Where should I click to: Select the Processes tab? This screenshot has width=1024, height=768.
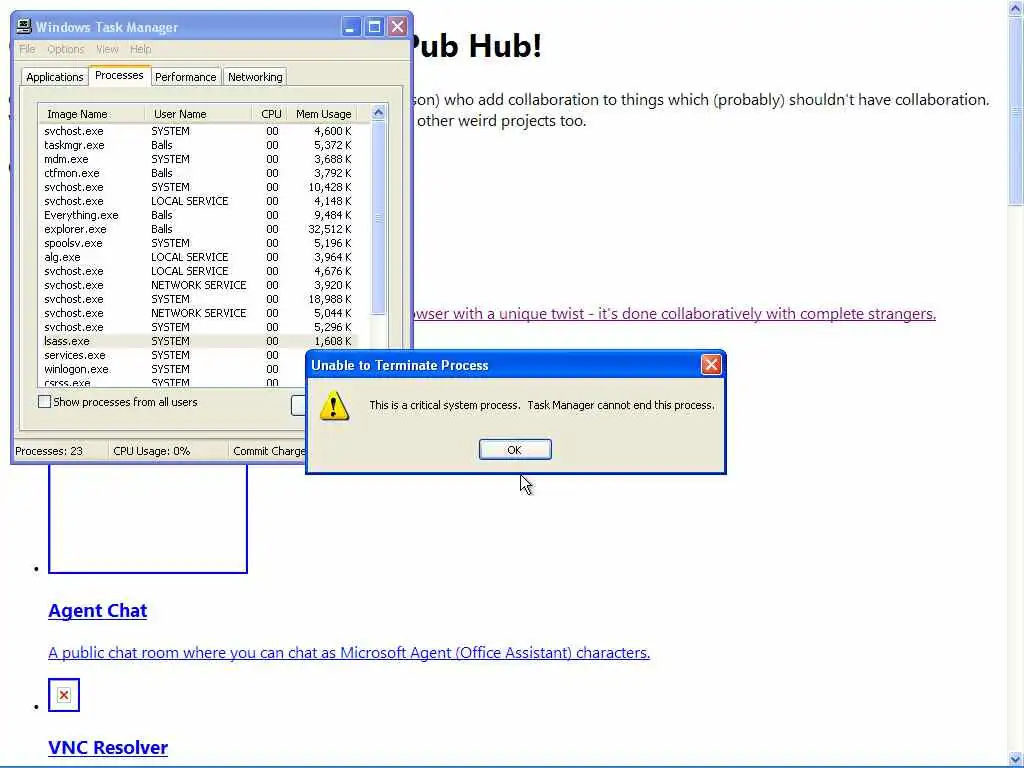(x=119, y=75)
